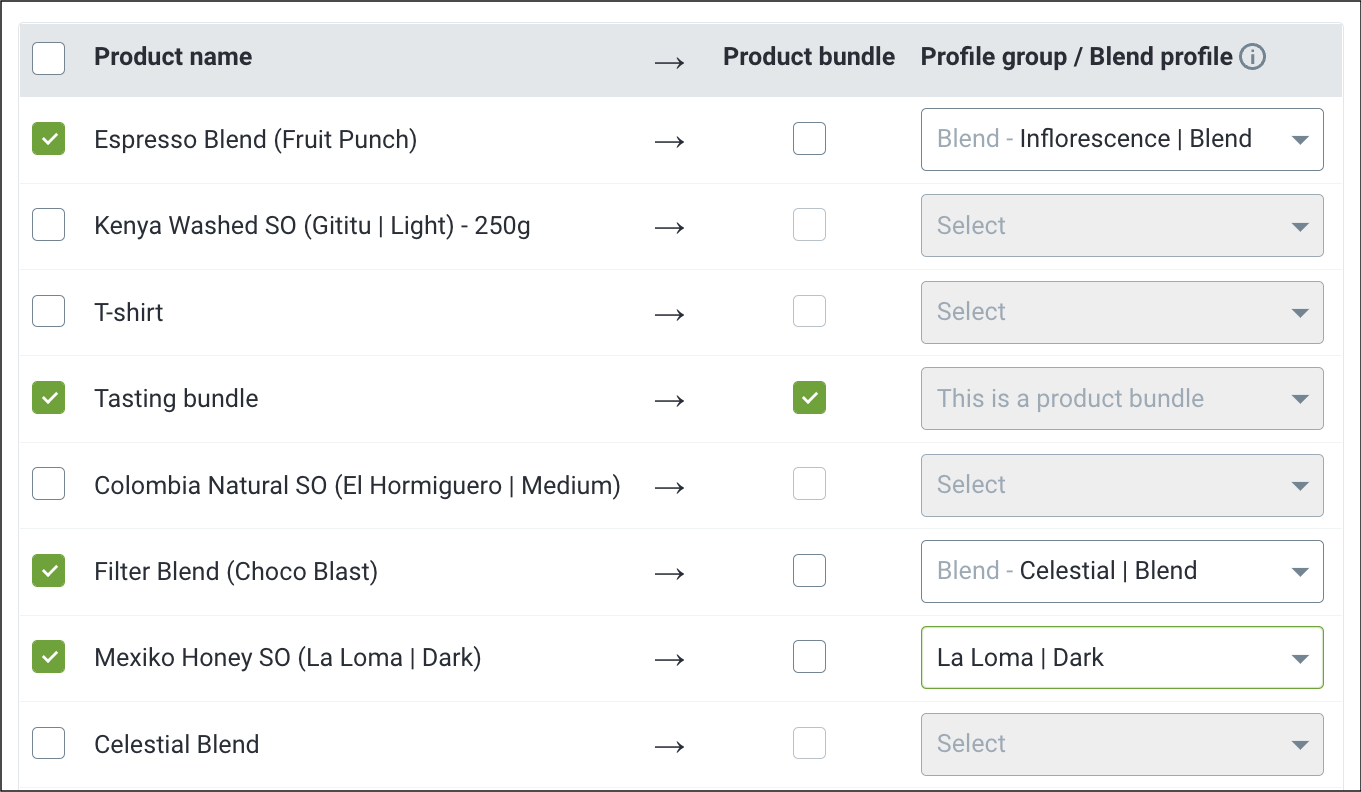Check Product bundle for Mexiko Honey SO
This screenshot has height=792, width=1361.
[x=810, y=657]
